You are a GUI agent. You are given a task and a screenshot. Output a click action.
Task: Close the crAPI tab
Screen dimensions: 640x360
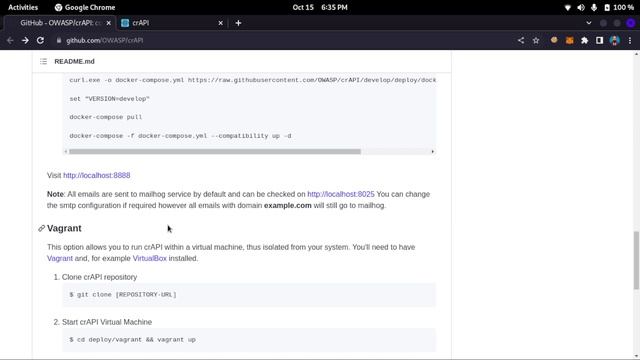(220, 23)
